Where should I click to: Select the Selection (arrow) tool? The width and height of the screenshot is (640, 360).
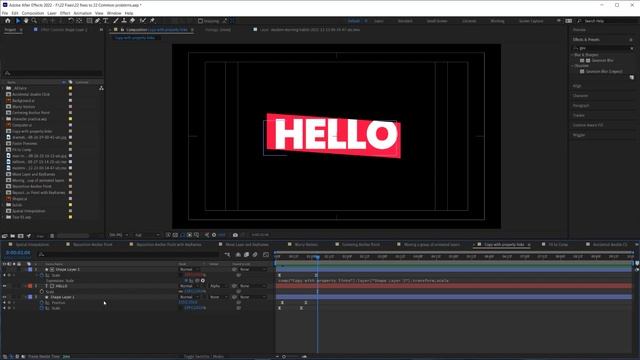tap(18, 20)
